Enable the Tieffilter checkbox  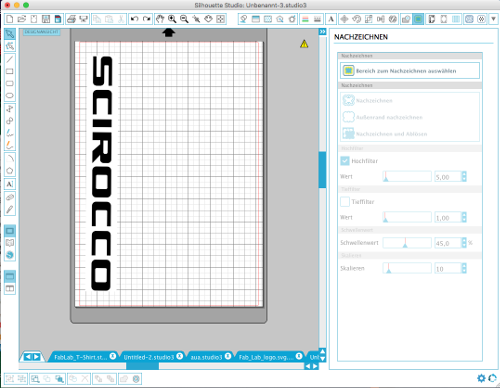click(345, 202)
